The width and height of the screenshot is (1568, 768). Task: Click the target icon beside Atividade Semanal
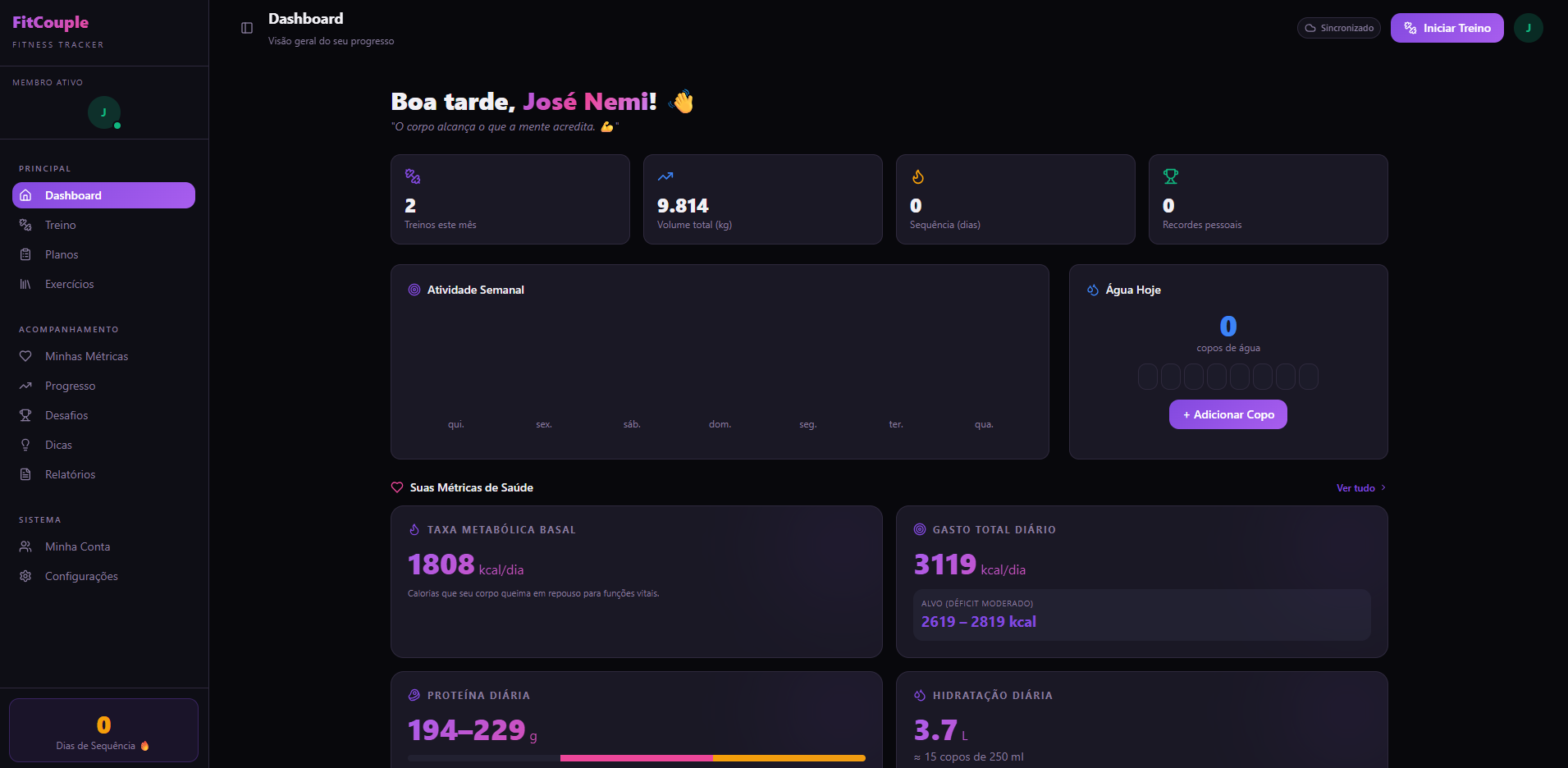click(x=414, y=290)
